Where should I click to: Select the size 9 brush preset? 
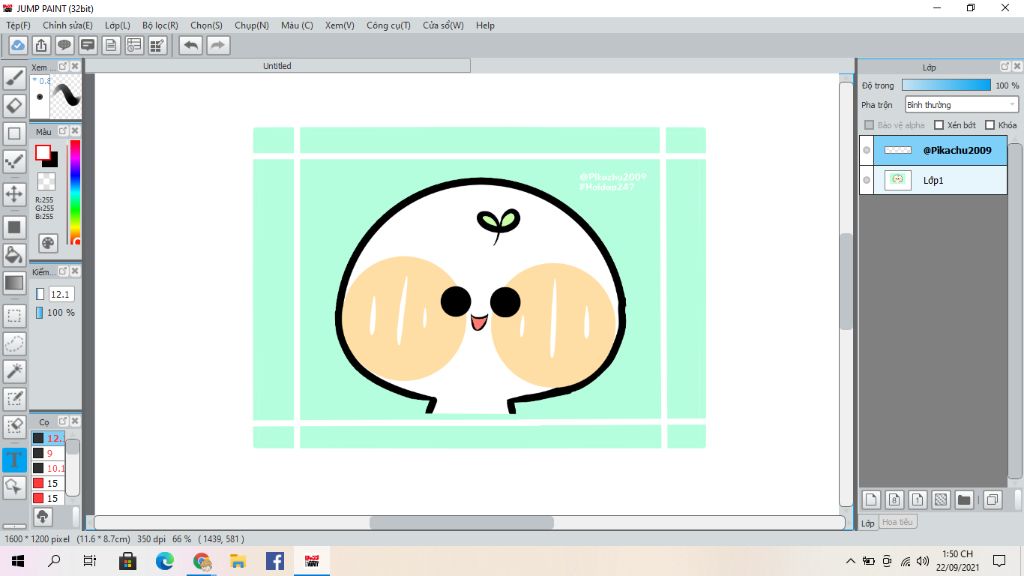click(x=50, y=453)
